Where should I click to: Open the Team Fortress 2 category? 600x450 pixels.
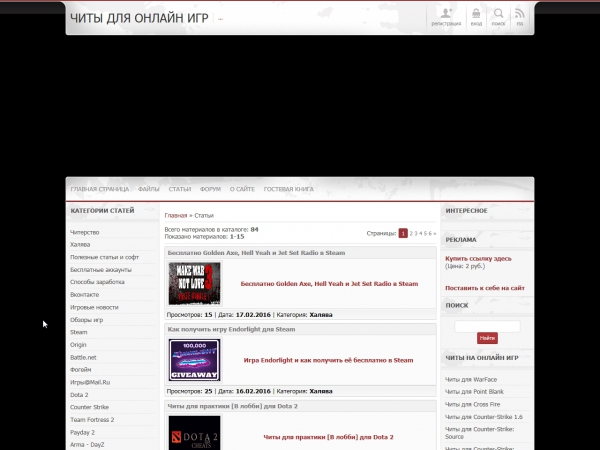click(x=92, y=420)
